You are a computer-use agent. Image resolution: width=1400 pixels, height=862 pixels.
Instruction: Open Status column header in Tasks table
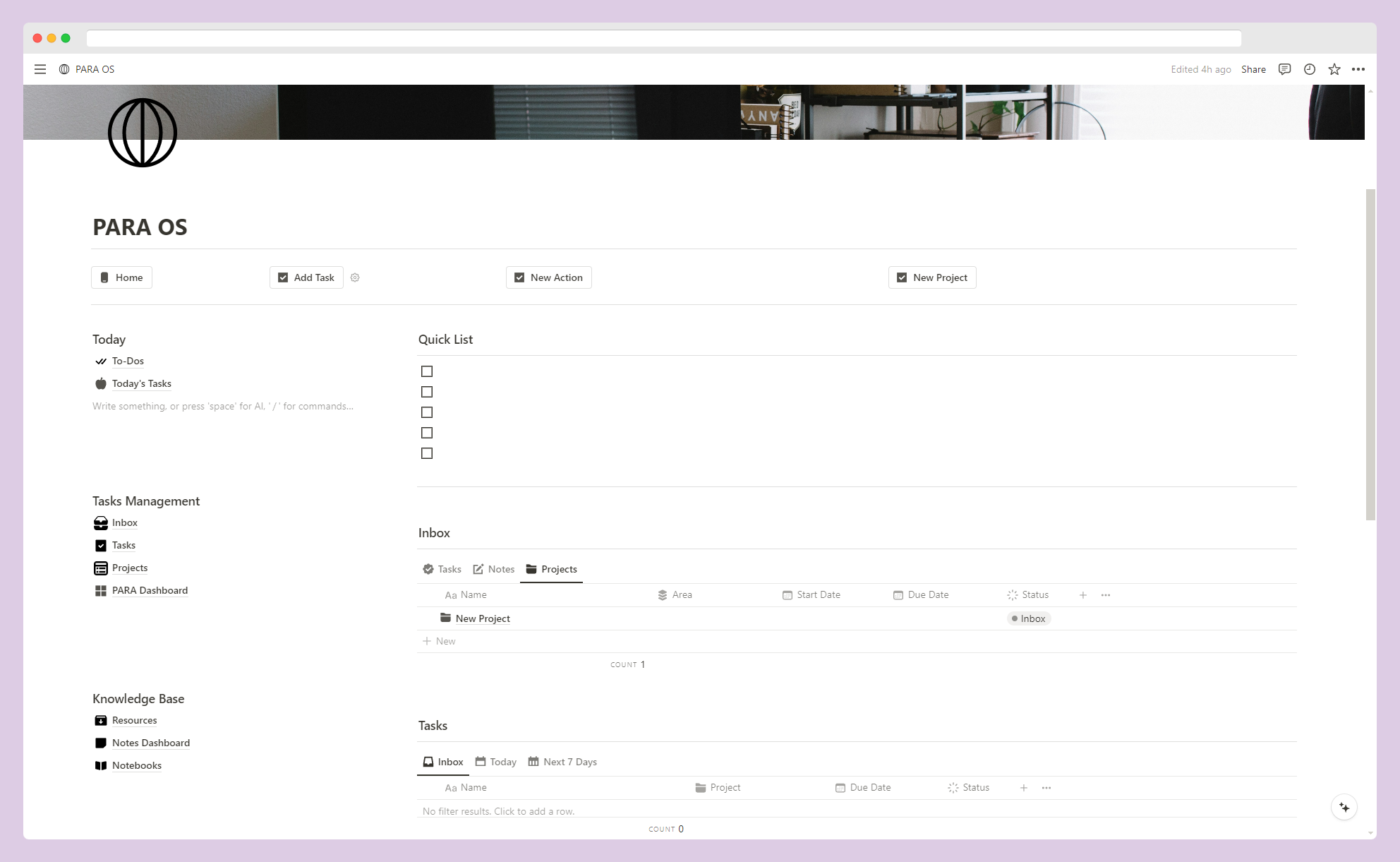[969, 788]
